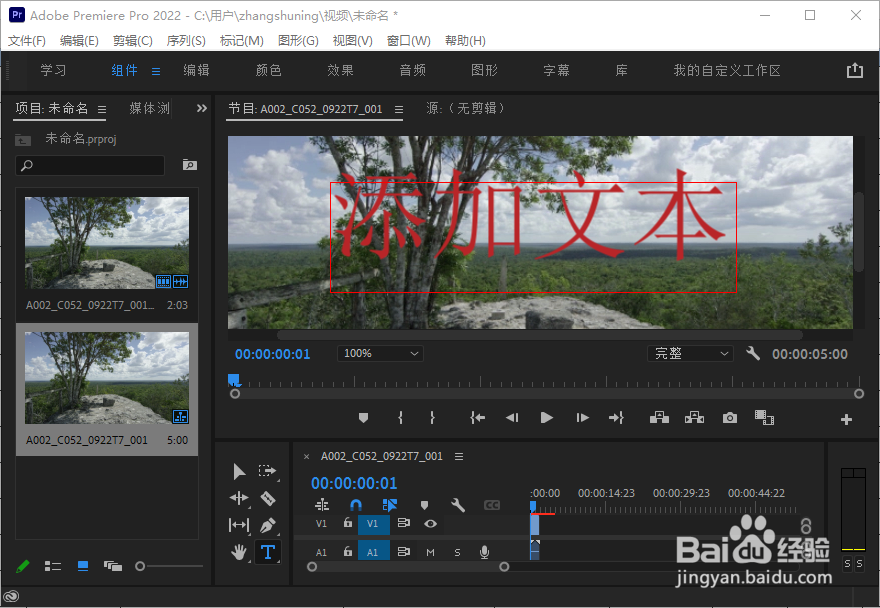This screenshot has height=608, width=880.
Task: Enable A1 voice-over record microphone
Action: (484, 552)
